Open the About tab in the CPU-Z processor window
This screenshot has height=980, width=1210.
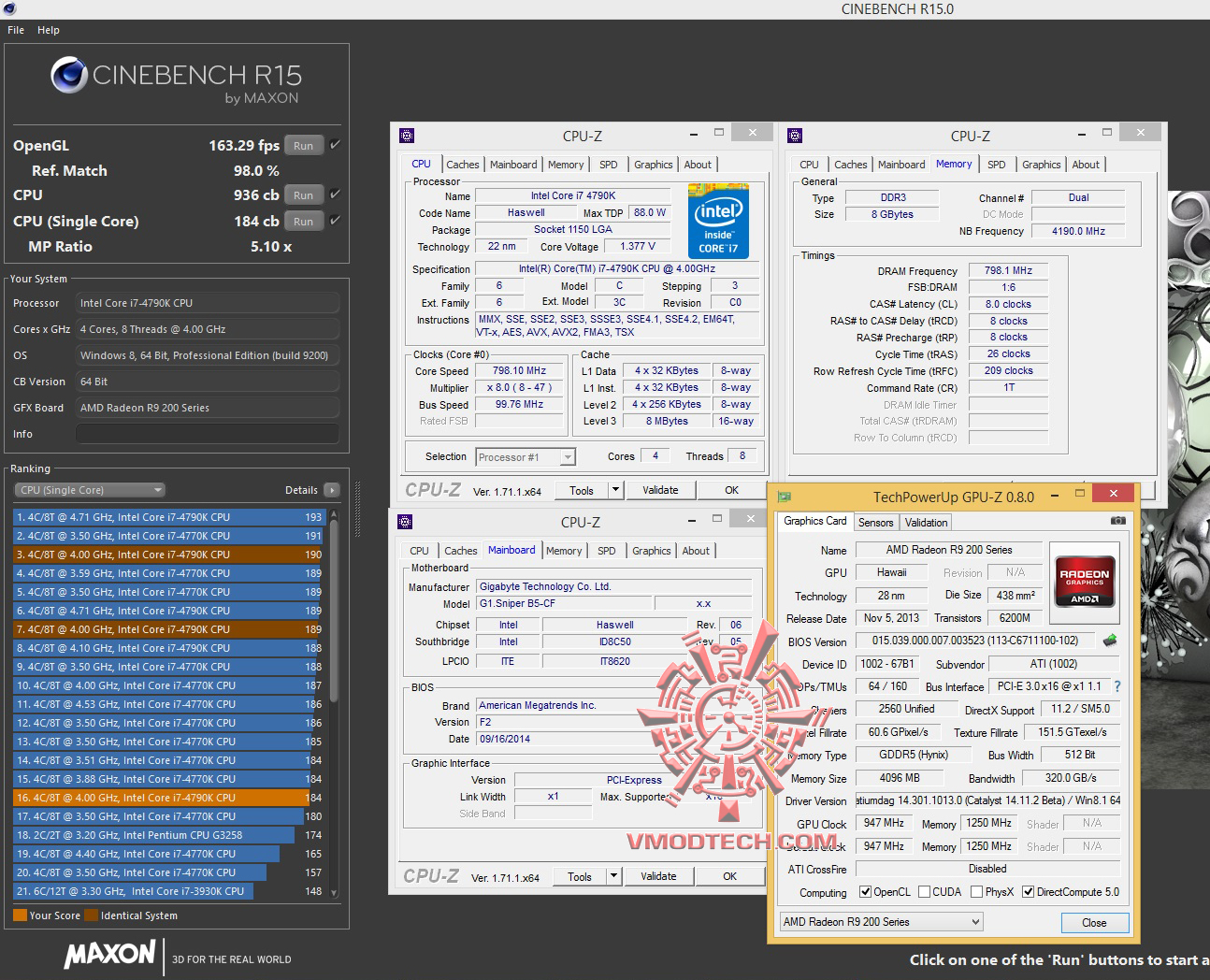tap(698, 165)
